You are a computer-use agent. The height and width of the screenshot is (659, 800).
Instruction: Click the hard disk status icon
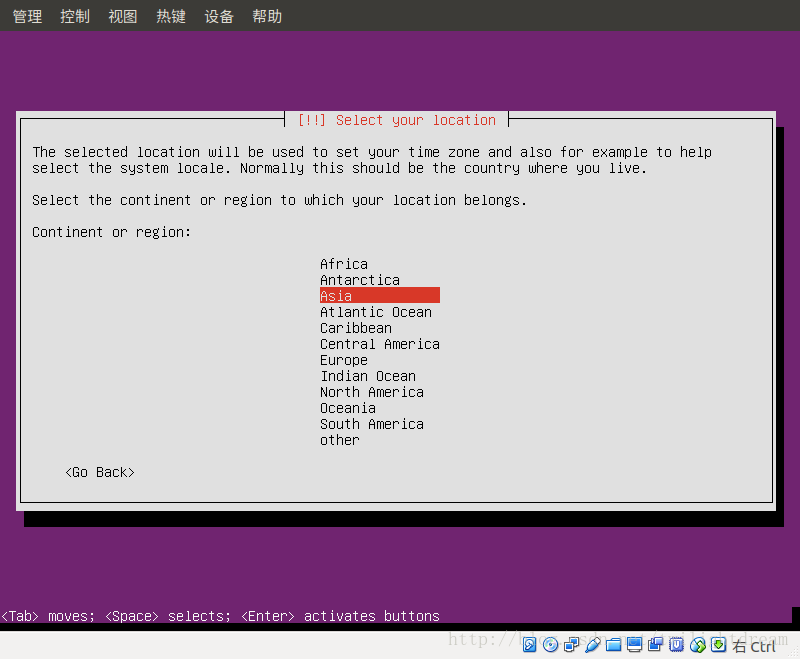(531, 645)
